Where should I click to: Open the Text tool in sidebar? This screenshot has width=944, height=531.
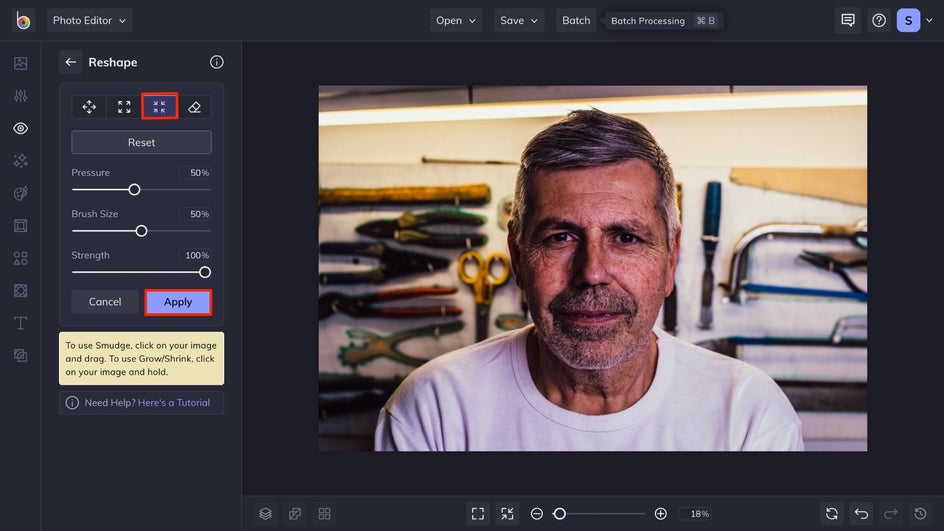(20, 323)
